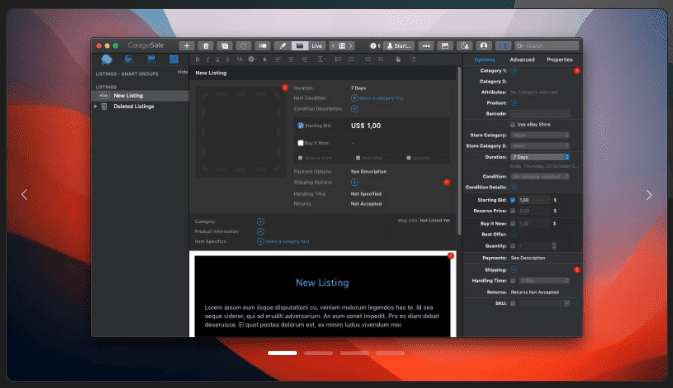Expand the Deleted Listings group
This screenshot has width=673, height=388.
[x=95, y=106]
